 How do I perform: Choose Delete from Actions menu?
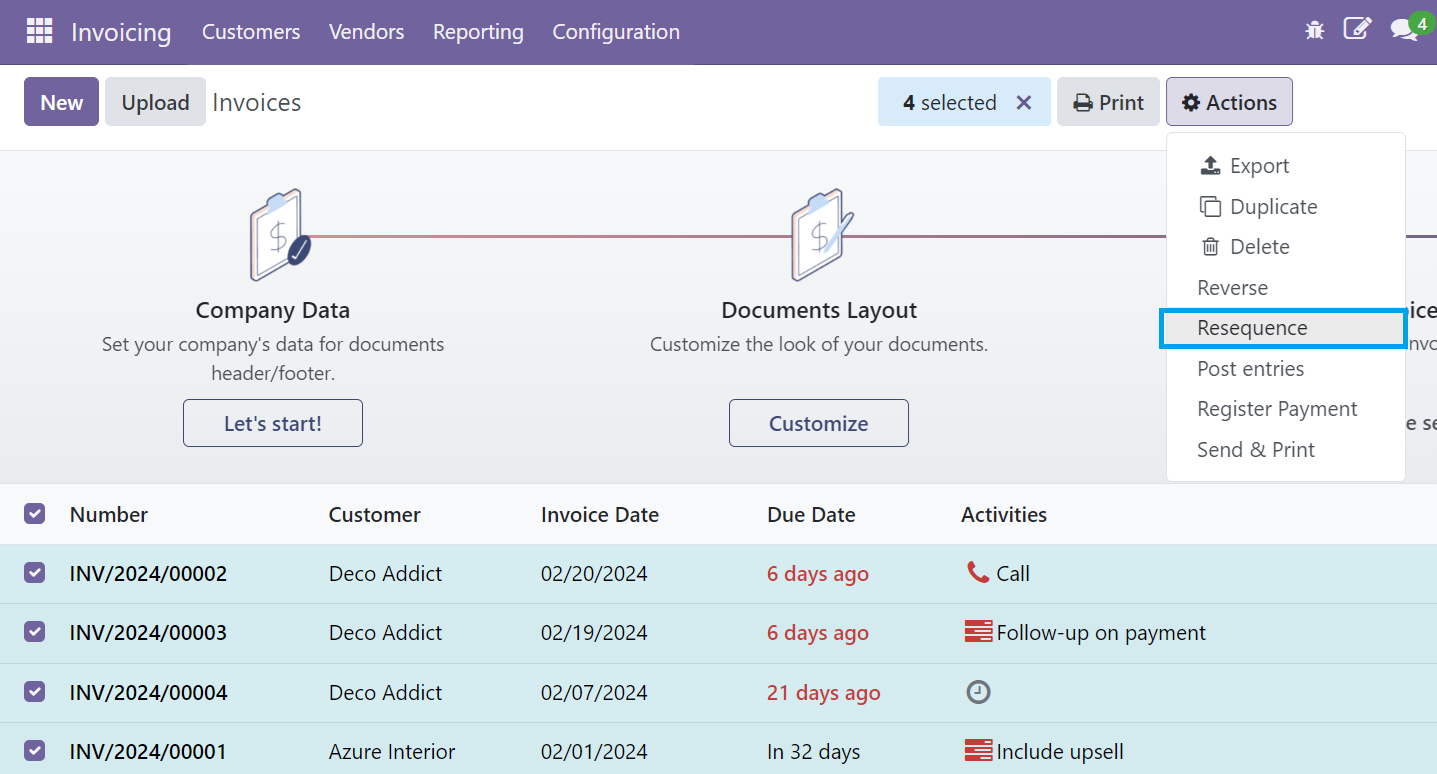coord(1285,247)
